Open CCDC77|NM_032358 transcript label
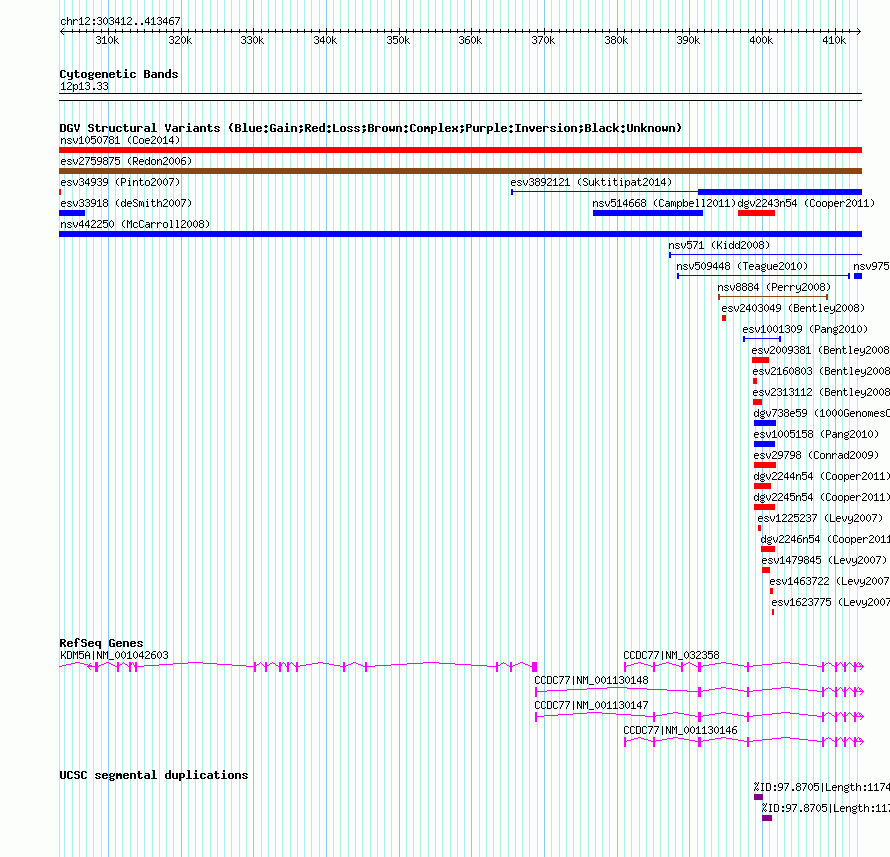Image resolution: width=890 pixels, height=857 pixels. click(x=671, y=655)
